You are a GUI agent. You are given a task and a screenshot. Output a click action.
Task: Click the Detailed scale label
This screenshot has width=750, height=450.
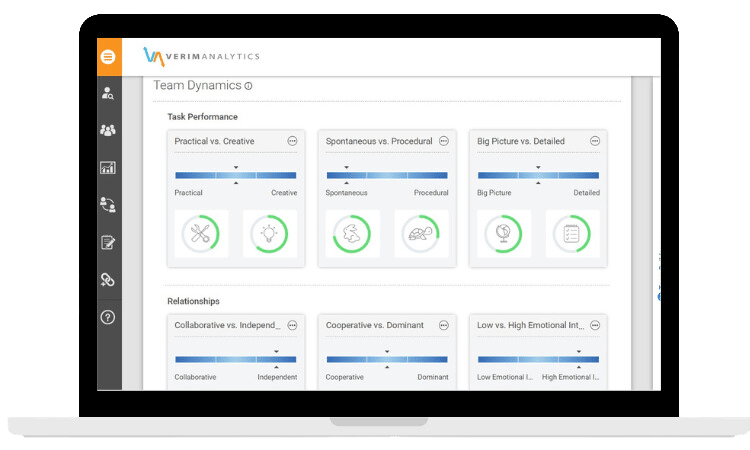[586, 193]
